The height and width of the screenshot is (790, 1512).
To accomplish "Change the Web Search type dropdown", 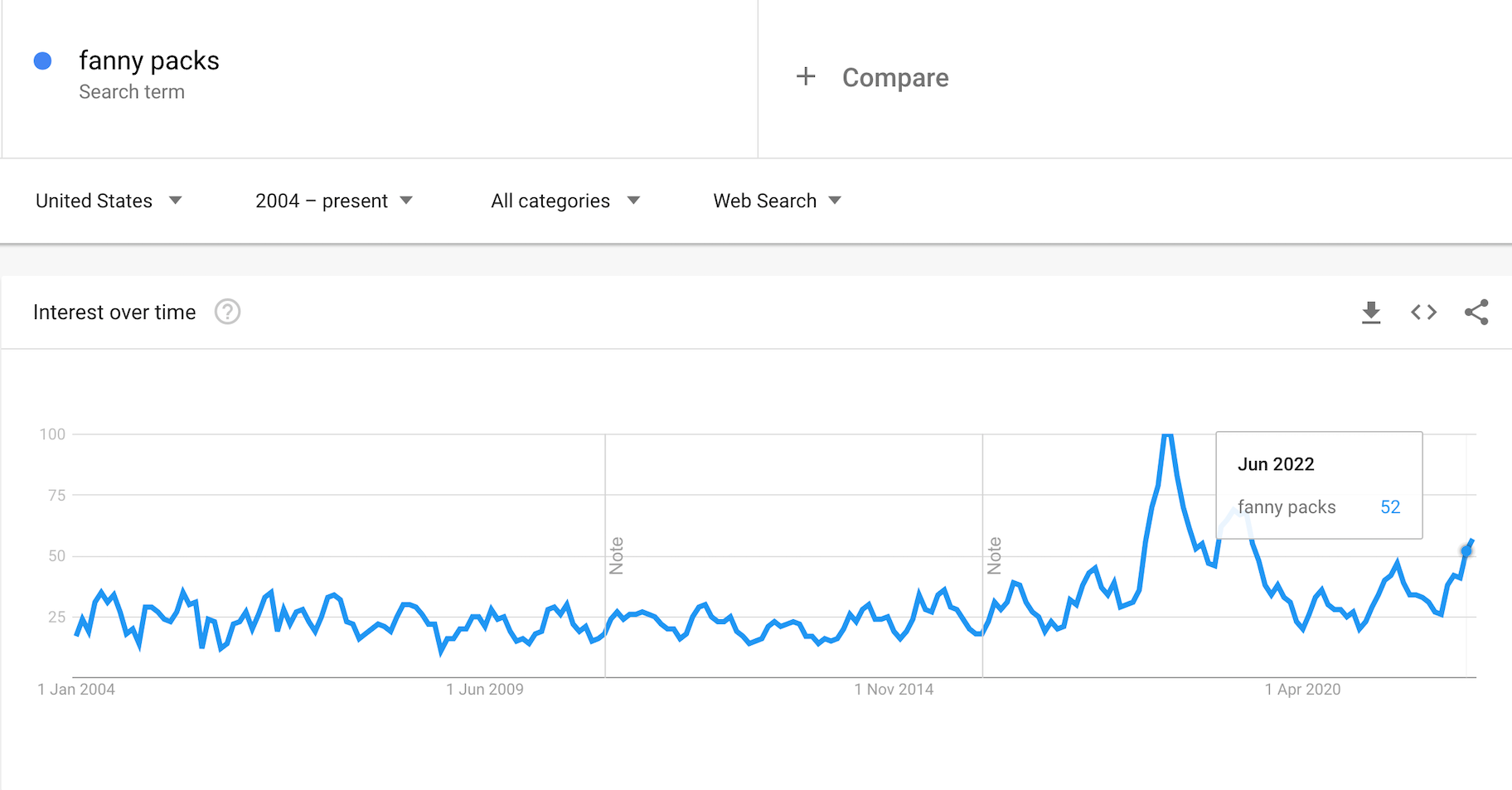I will [778, 201].
